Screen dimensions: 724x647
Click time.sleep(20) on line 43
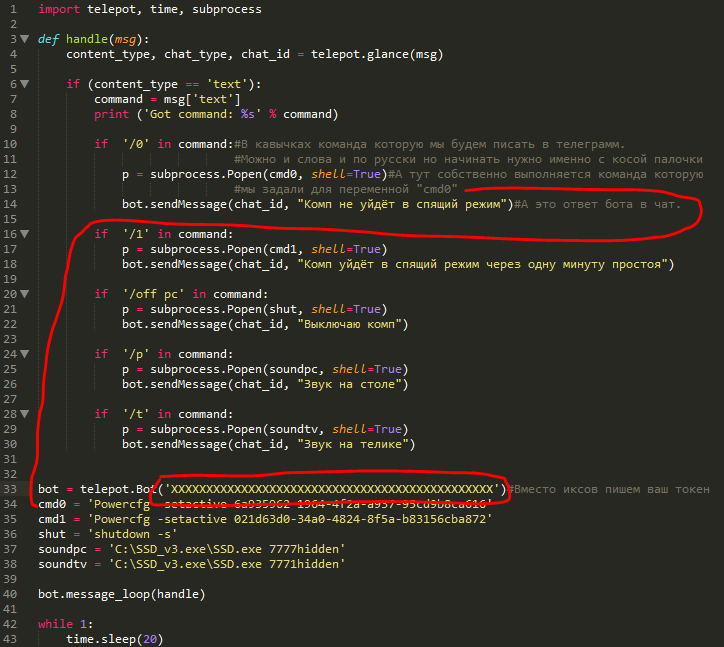click(115, 639)
